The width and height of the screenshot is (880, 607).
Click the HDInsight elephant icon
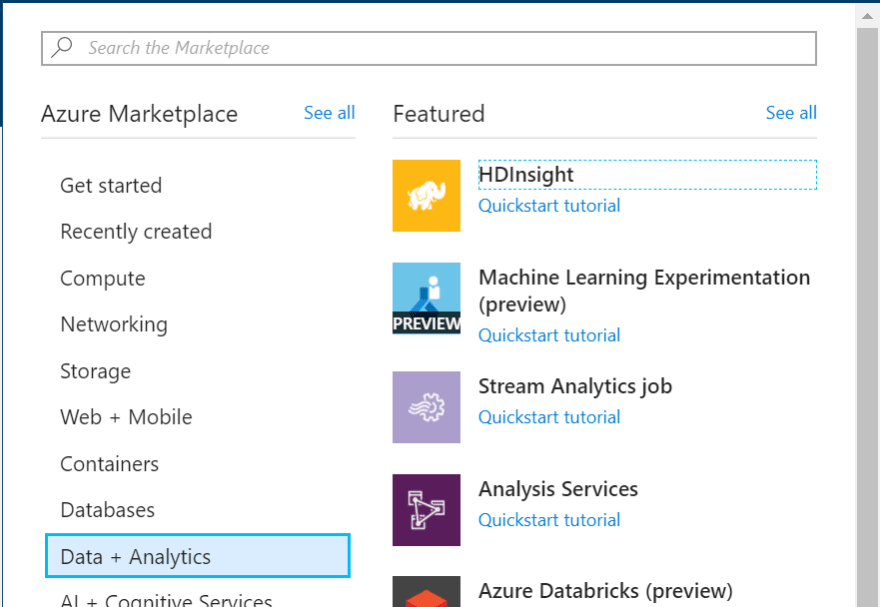[426, 195]
